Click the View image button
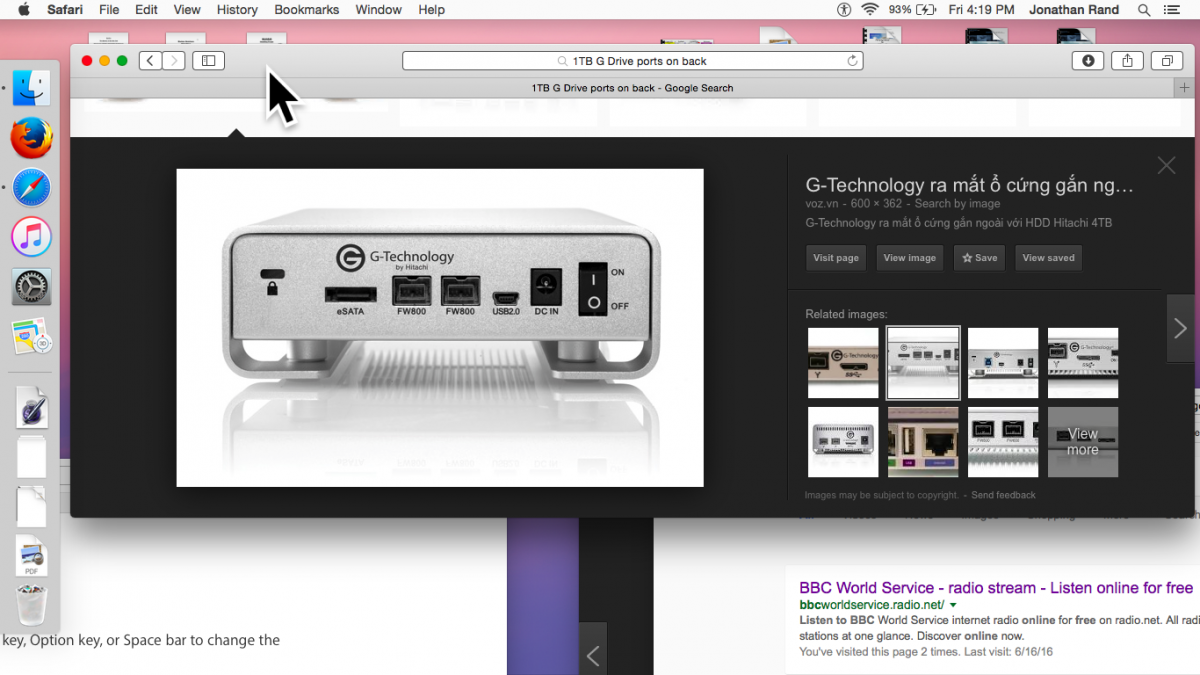This screenshot has width=1200, height=675. [x=910, y=258]
